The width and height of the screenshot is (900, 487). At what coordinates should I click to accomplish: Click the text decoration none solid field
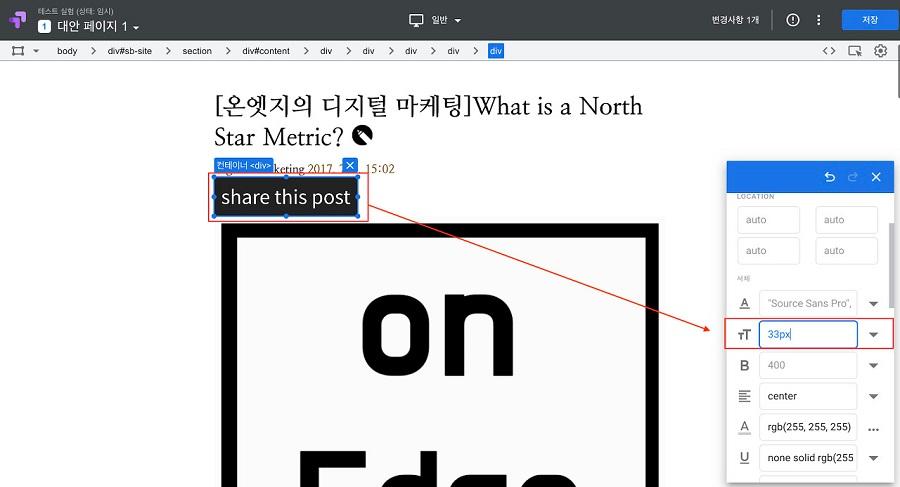tap(808, 458)
